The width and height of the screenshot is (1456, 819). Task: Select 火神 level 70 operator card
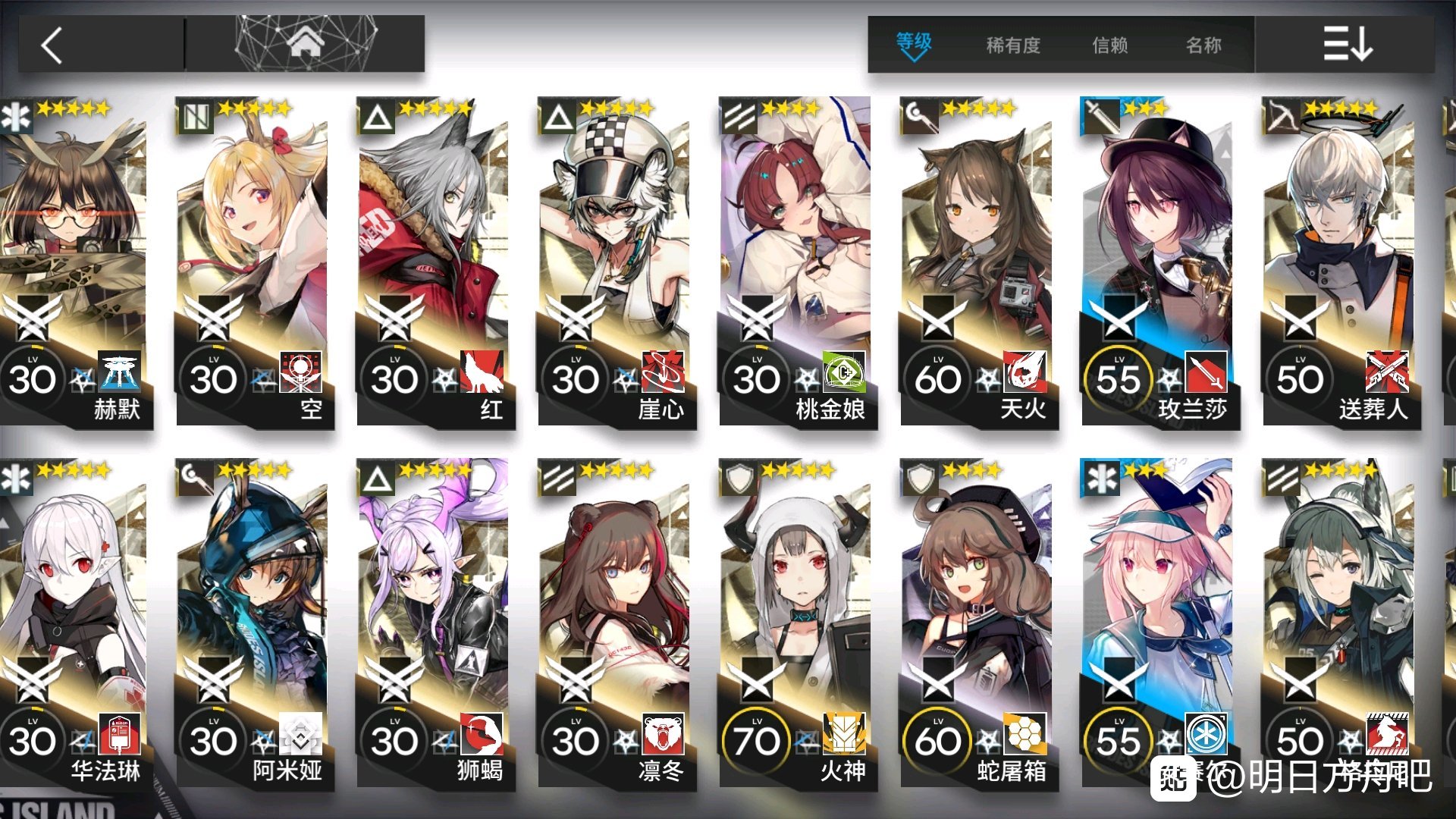[796, 625]
